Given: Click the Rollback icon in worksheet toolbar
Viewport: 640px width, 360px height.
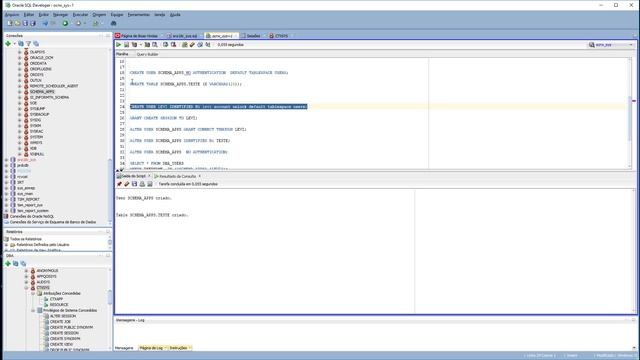Looking at the screenshot, I should pyautogui.click(x=173, y=45).
